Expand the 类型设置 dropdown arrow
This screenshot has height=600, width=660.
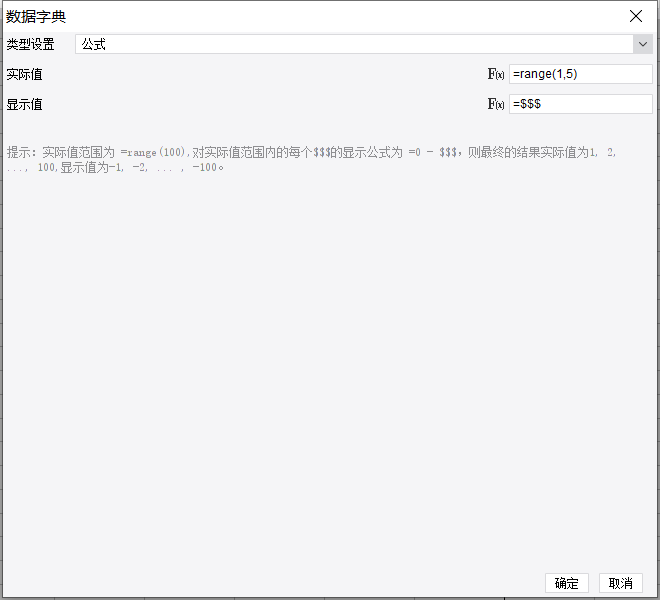pyautogui.click(x=643, y=44)
